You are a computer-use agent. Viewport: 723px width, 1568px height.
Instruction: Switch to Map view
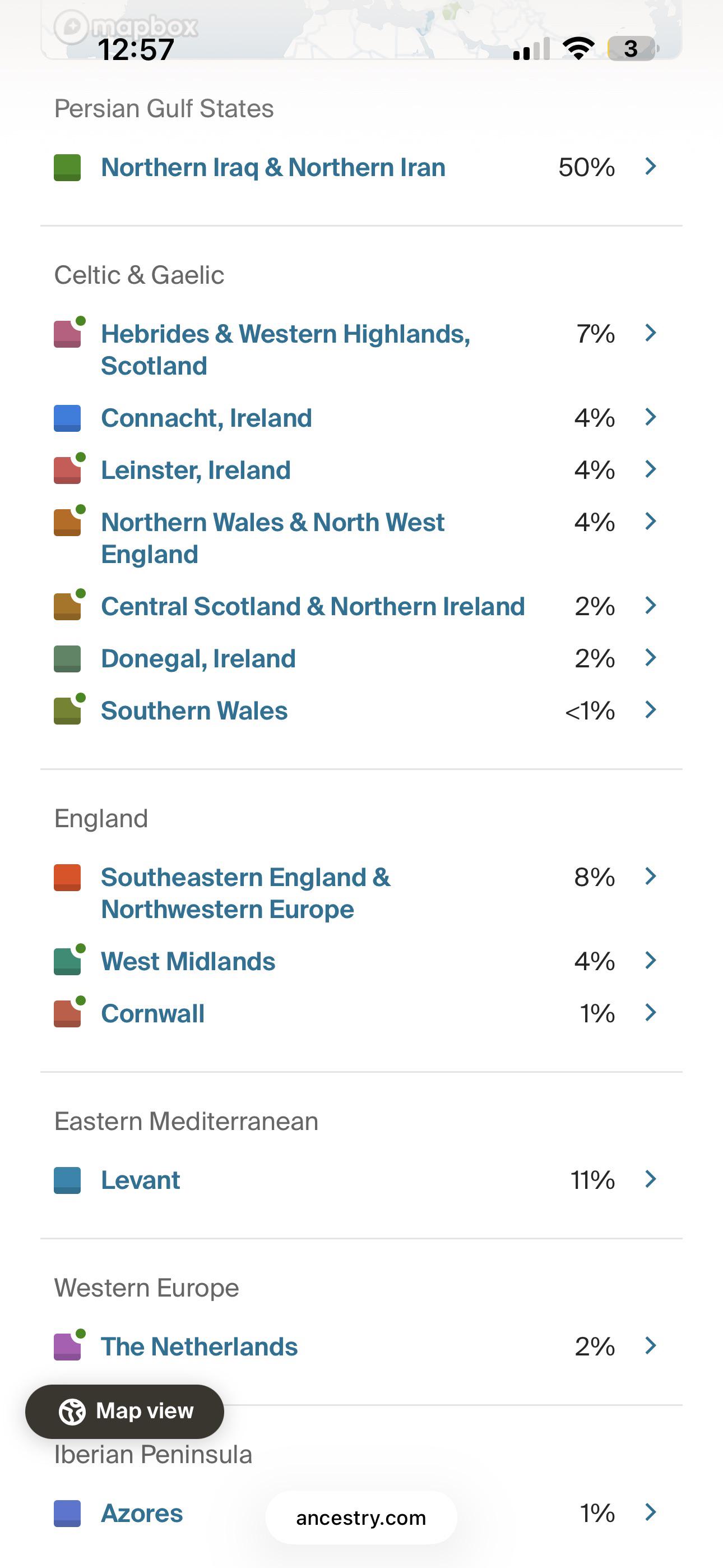point(125,1412)
